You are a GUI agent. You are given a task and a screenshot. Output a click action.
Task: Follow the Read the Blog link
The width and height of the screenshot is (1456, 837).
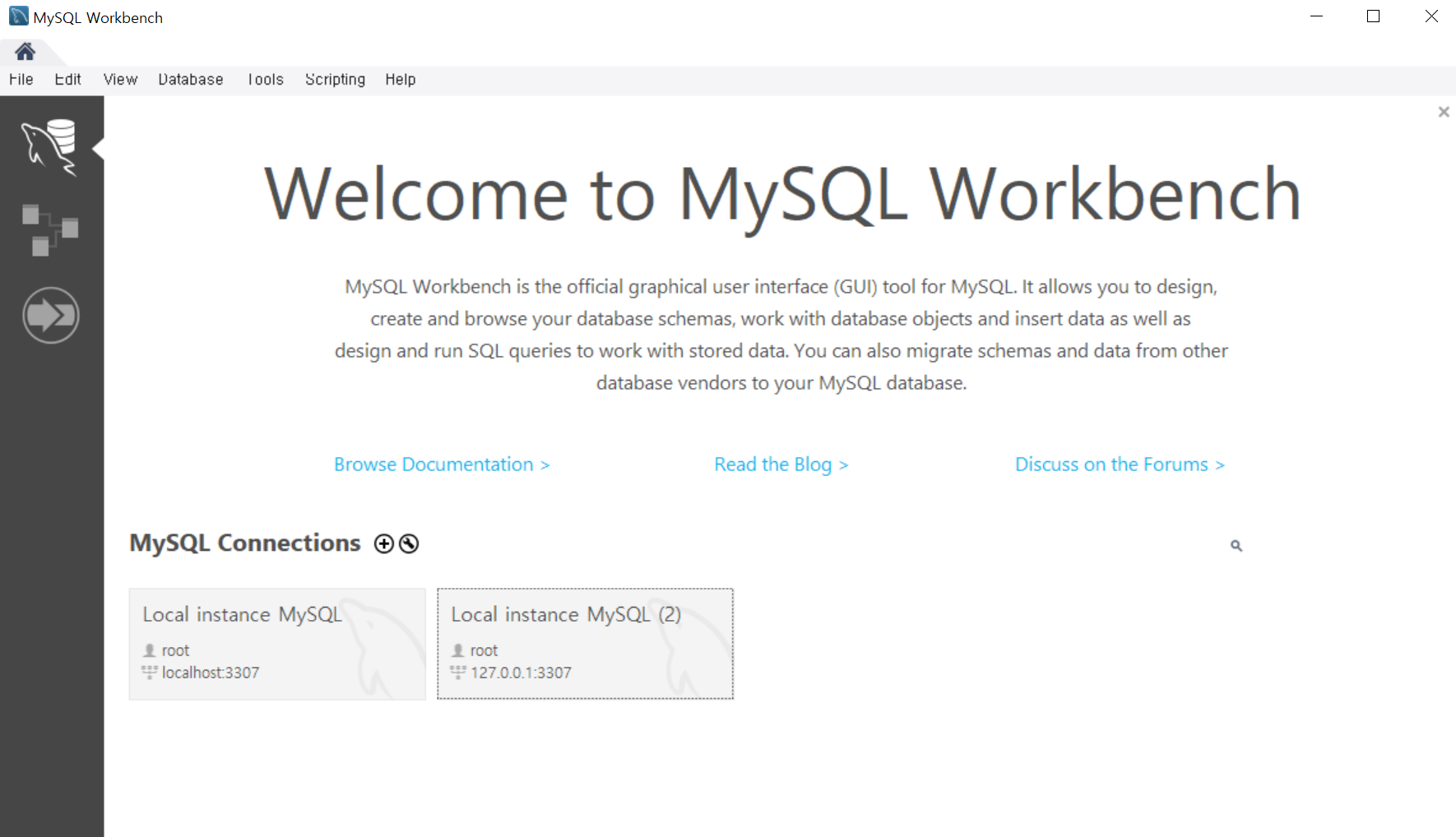click(x=781, y=465)
